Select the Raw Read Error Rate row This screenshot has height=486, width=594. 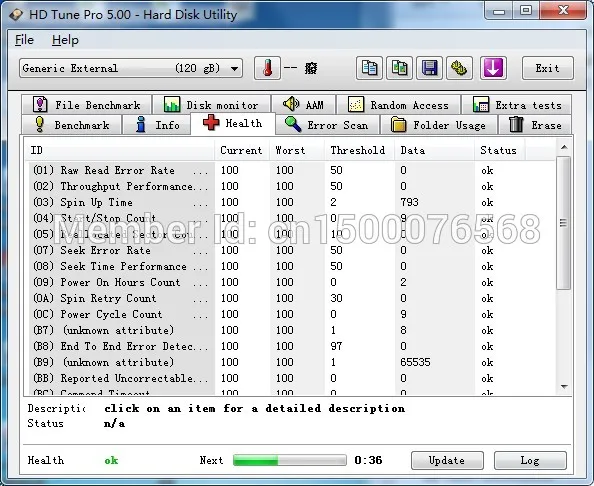[x=291, y=170]
